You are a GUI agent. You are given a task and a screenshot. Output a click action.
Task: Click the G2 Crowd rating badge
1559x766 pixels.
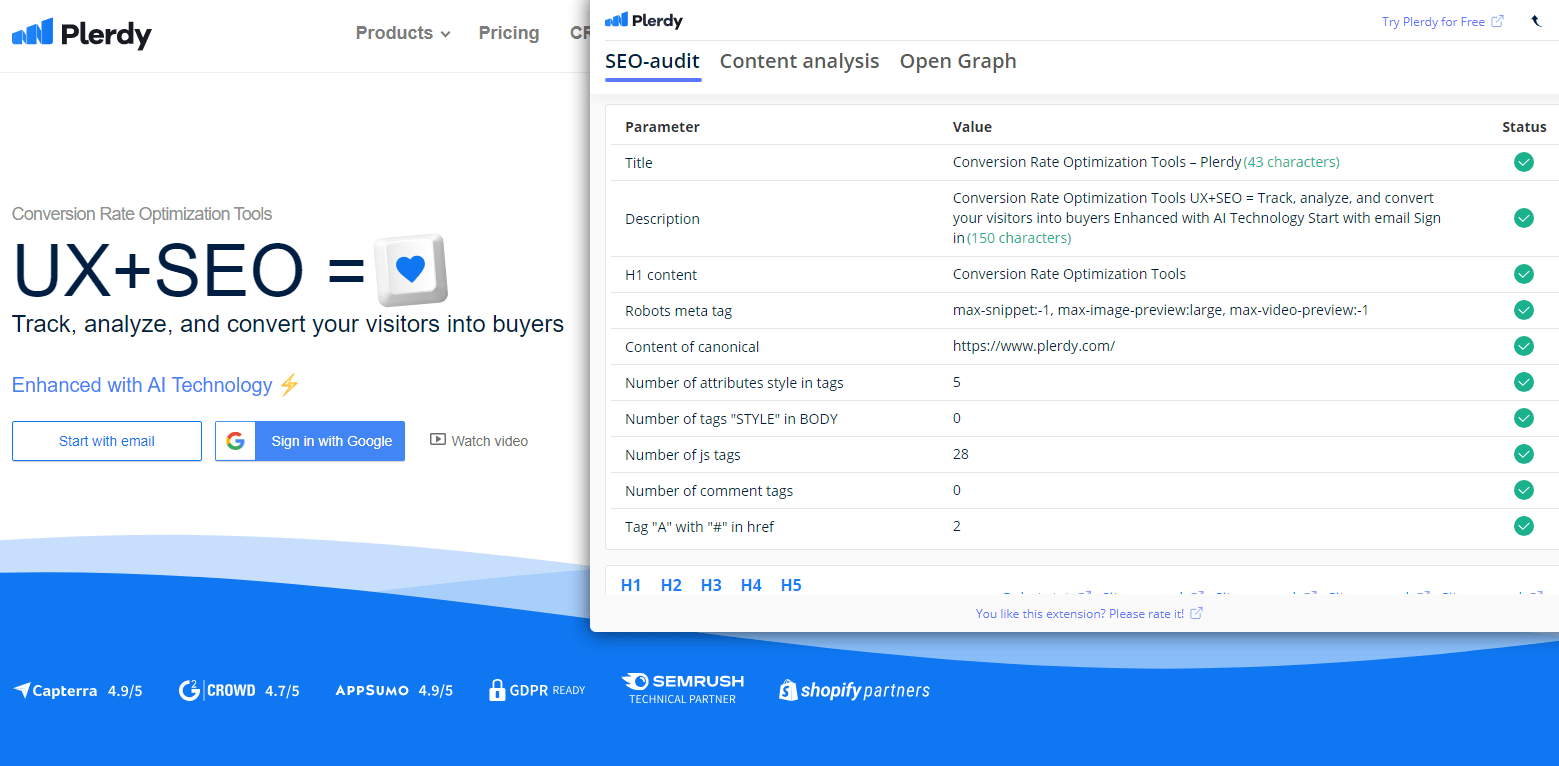[239, 691]
